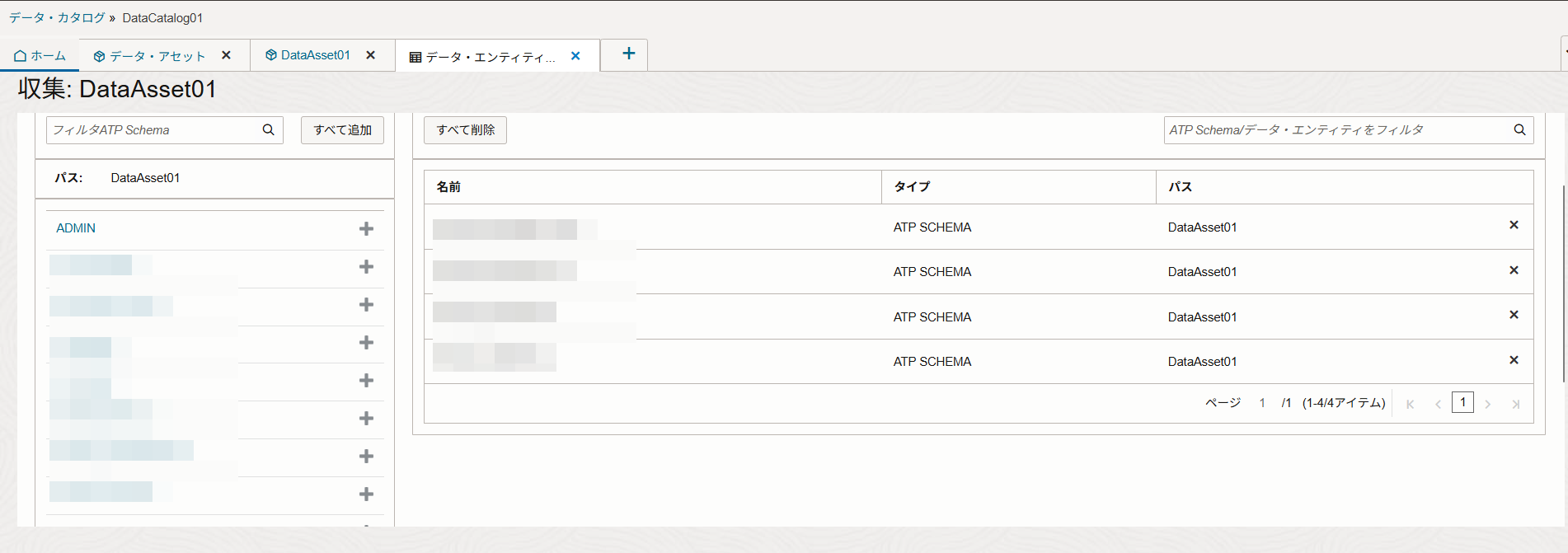Click the search icon in the data entity filter
This screenshot has width=1568, height=553.
tap(1519, 129)
